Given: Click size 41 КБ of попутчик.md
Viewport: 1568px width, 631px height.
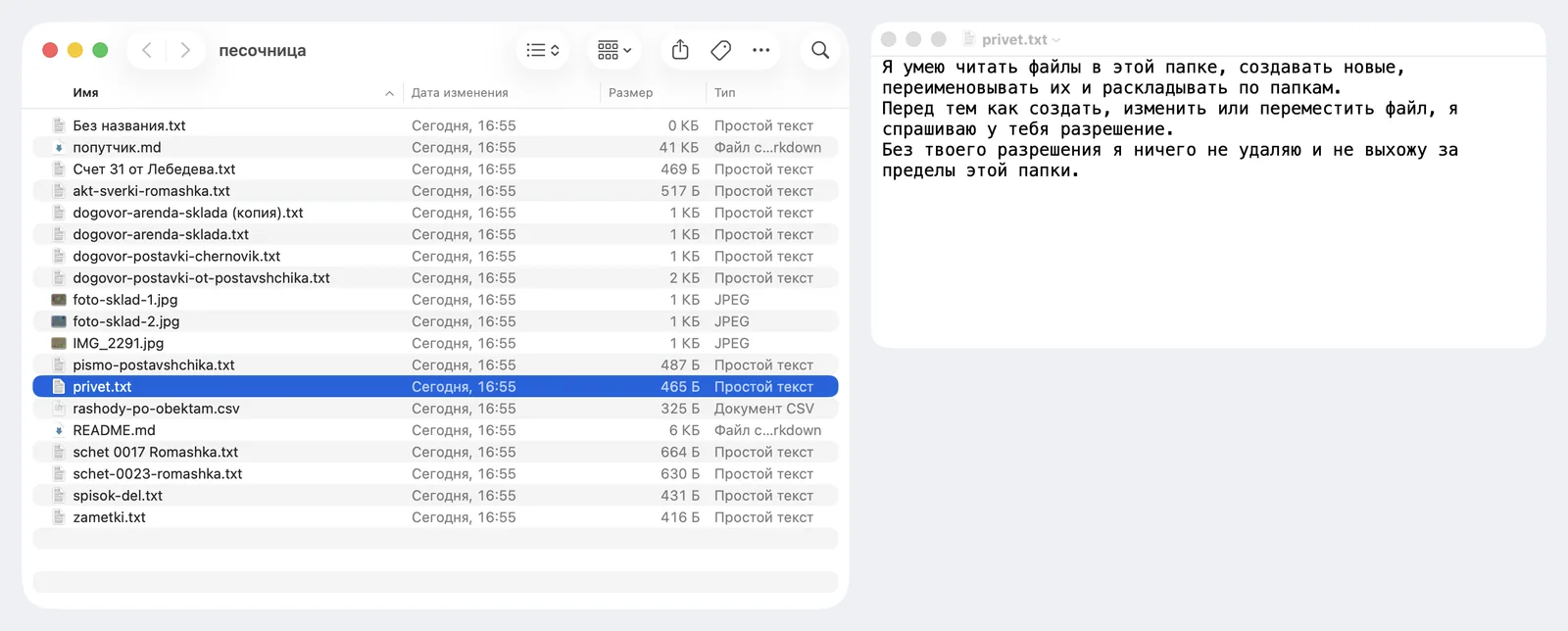Looking at the screenshot, I should coord(679,147).
